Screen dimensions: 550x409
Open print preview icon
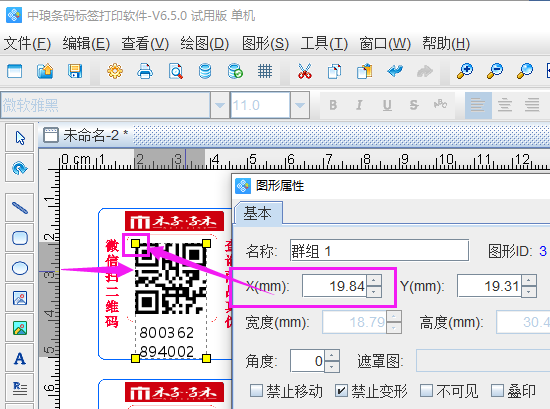click(175, 71)
